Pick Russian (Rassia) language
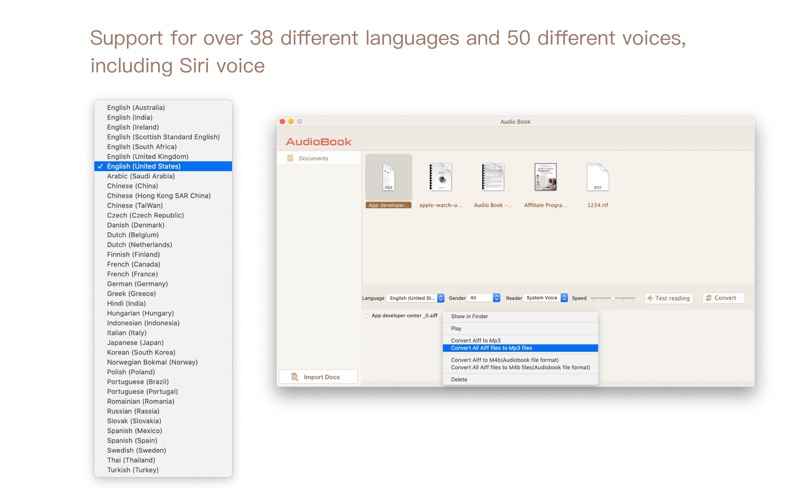Viewport: 800px width, 500px height. pos(163,411)
